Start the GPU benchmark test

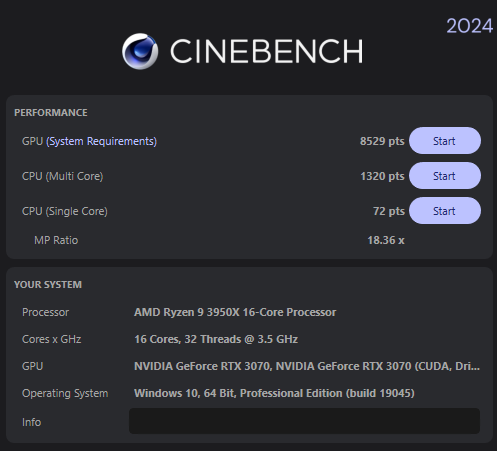pos(446,141)
